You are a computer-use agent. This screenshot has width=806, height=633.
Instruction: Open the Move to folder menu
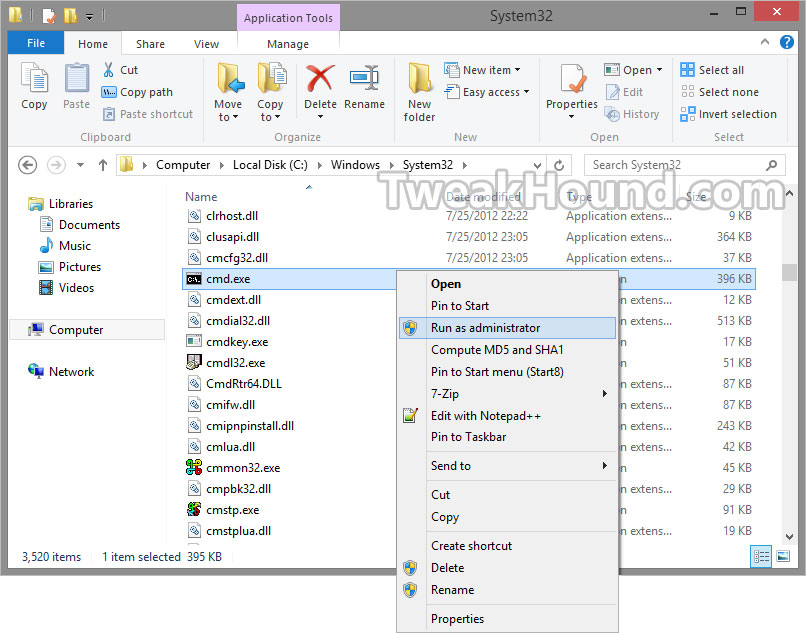pos(228,92)
